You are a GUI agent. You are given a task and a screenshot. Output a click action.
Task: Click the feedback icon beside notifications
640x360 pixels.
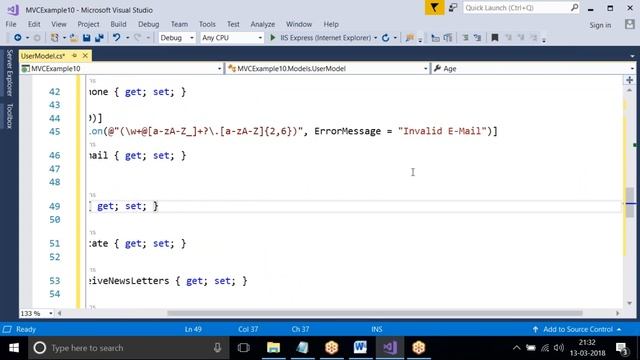click(453, 8)
